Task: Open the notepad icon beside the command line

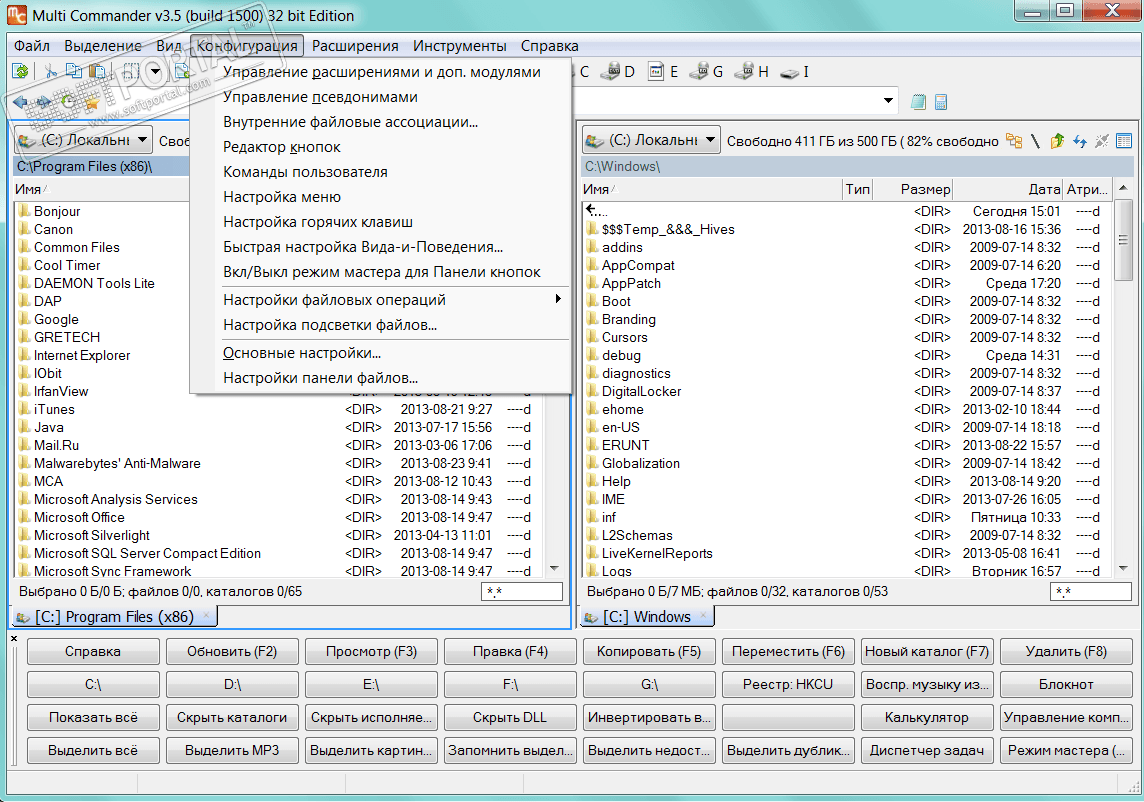Action: (918, 102)
